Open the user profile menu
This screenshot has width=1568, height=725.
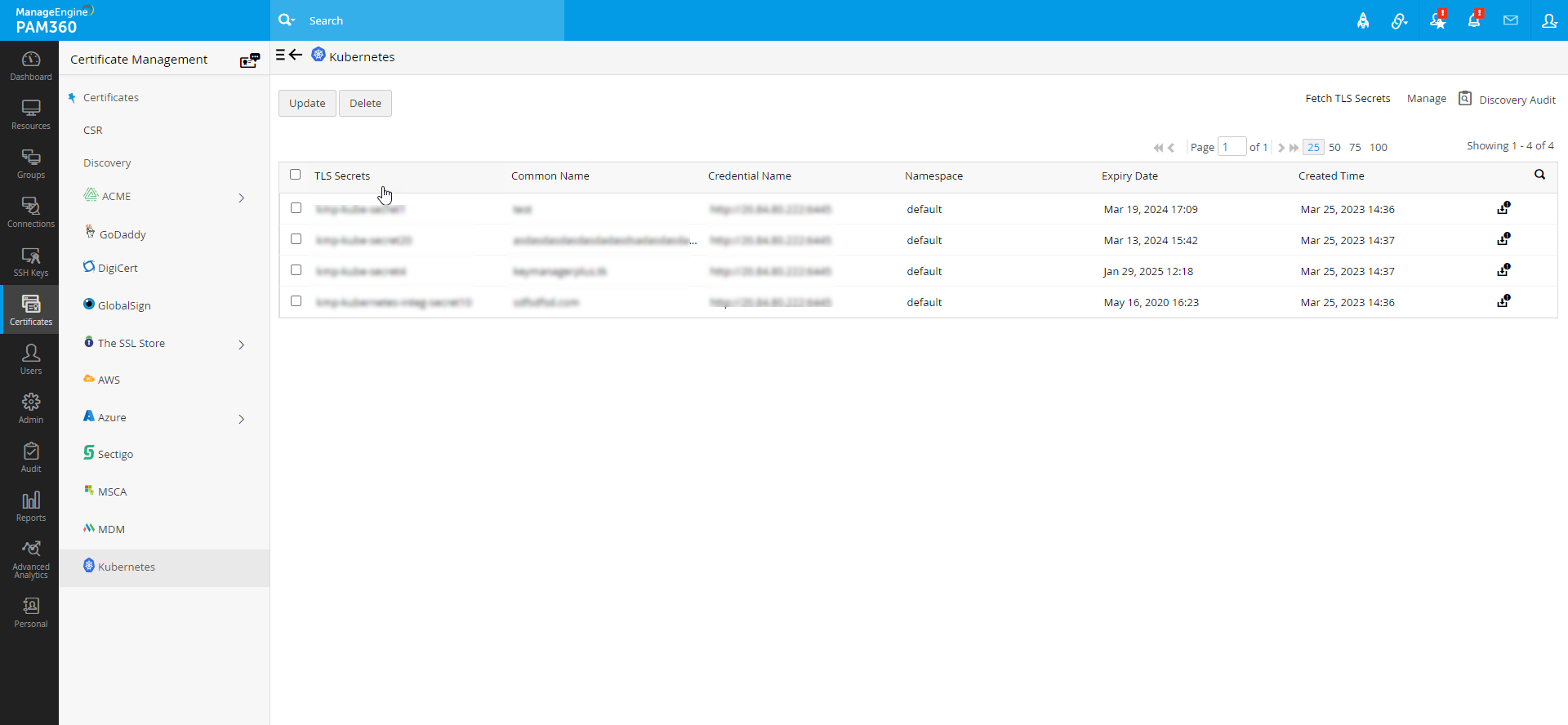coord(1549,20)
